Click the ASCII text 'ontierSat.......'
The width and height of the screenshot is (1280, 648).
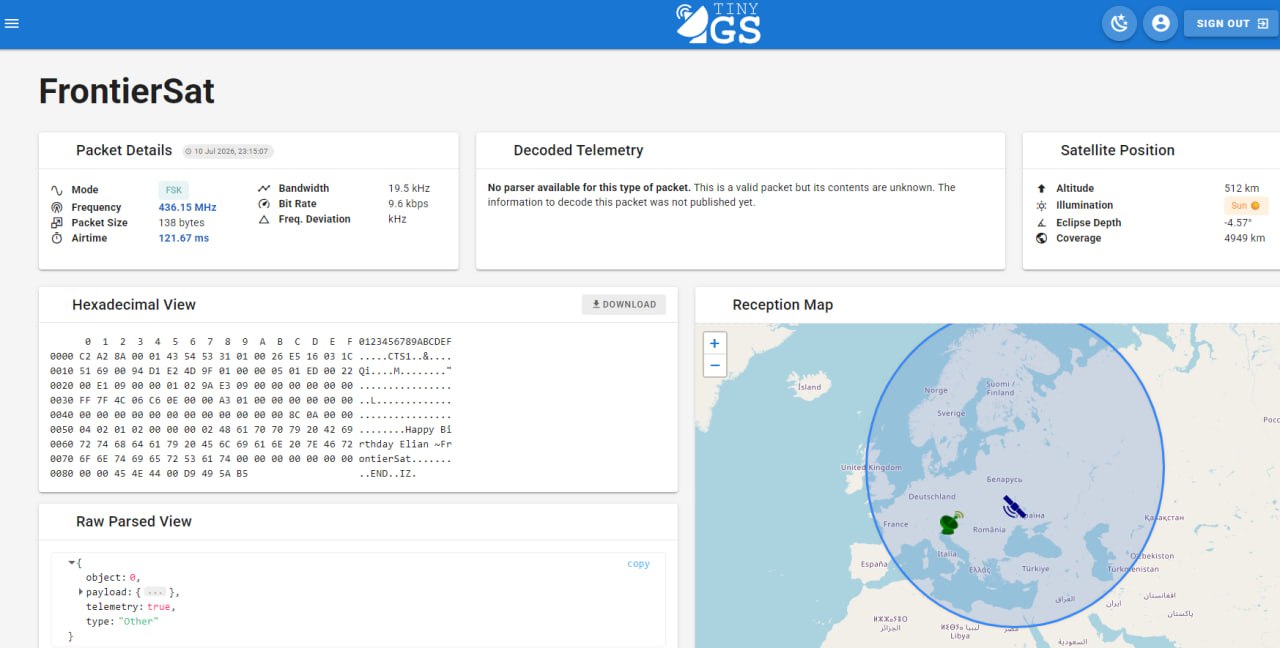point(405,458)
